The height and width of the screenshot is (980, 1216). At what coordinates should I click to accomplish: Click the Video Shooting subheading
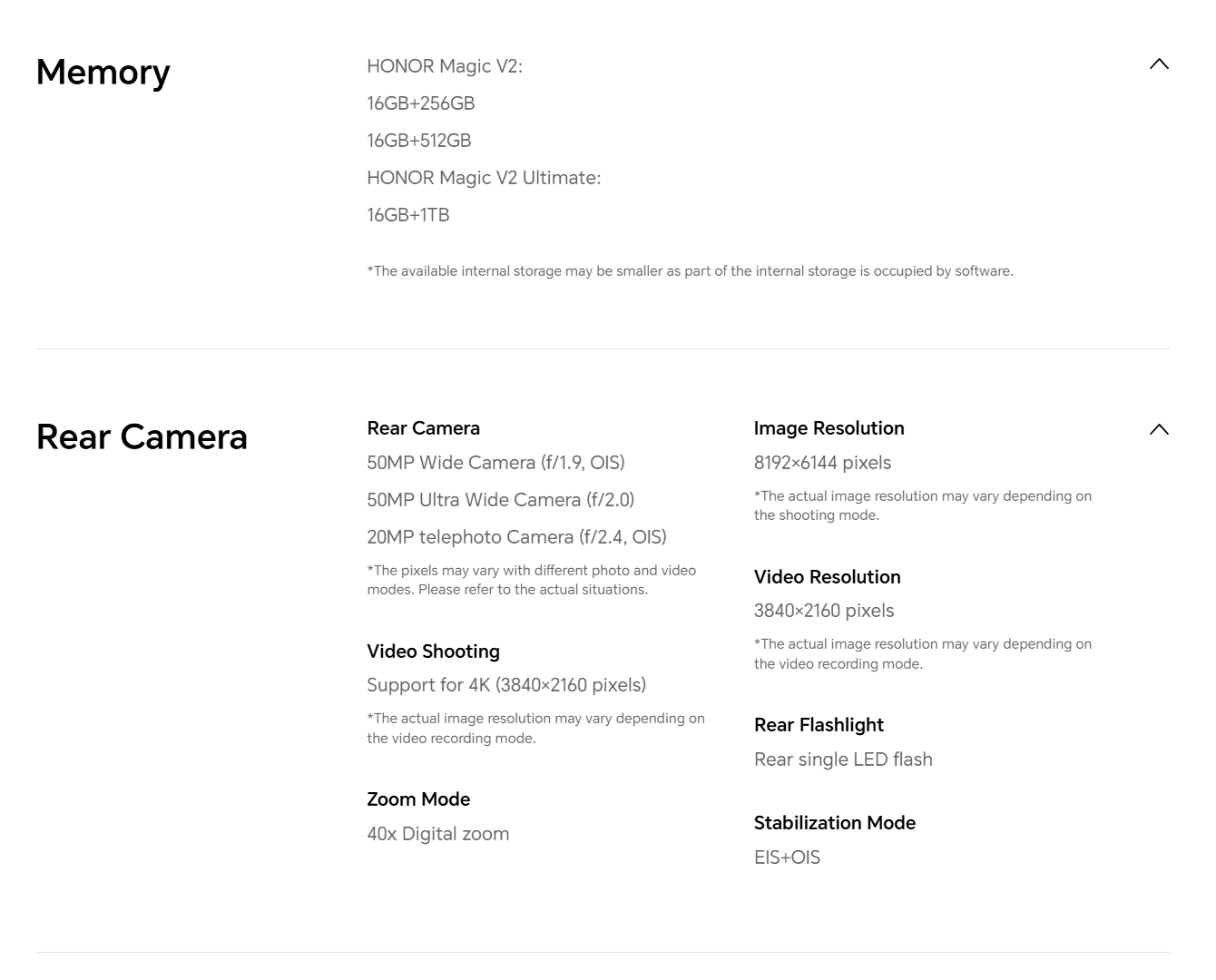click(433, 652)
